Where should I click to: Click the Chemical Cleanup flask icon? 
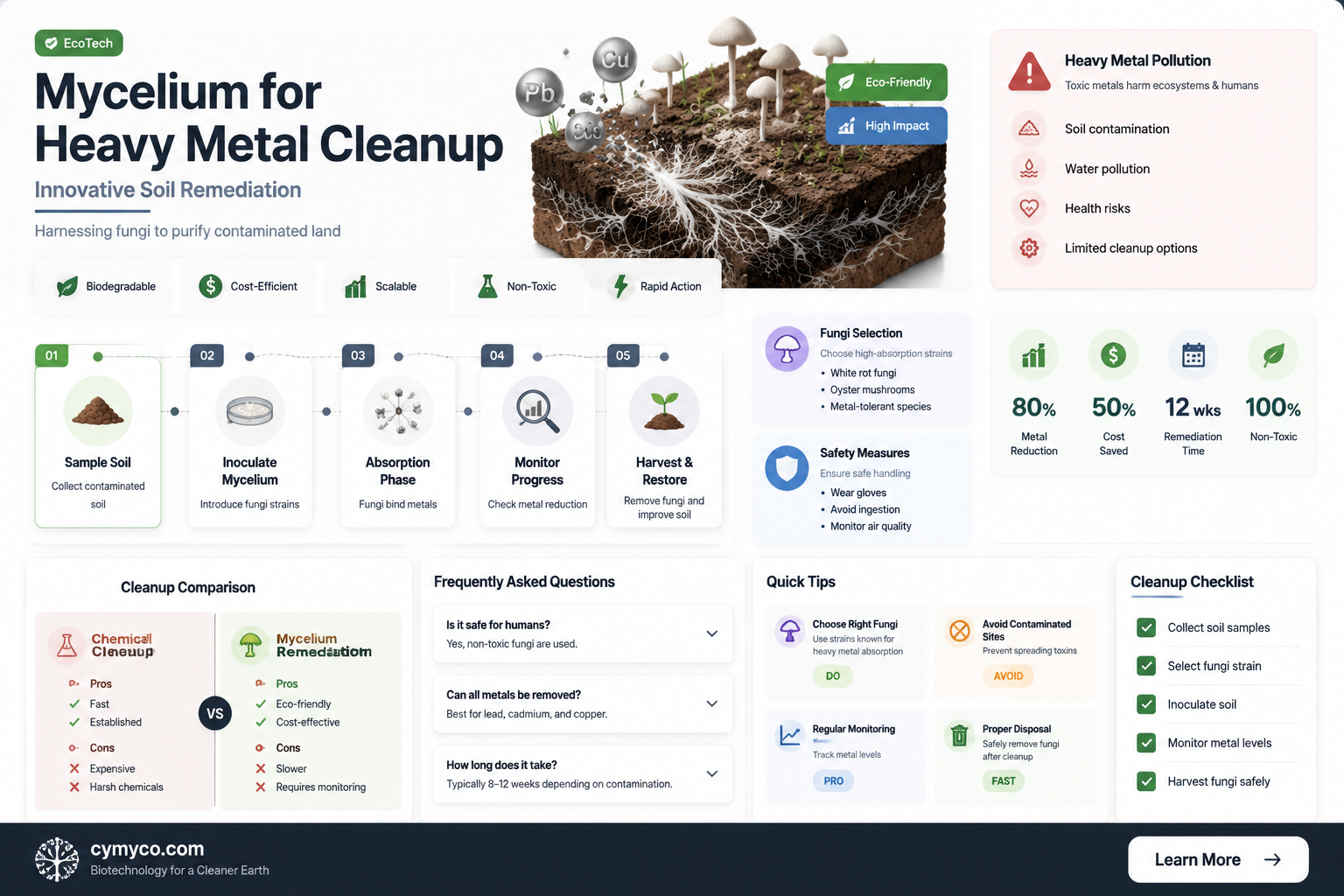[x=66, y=646]
